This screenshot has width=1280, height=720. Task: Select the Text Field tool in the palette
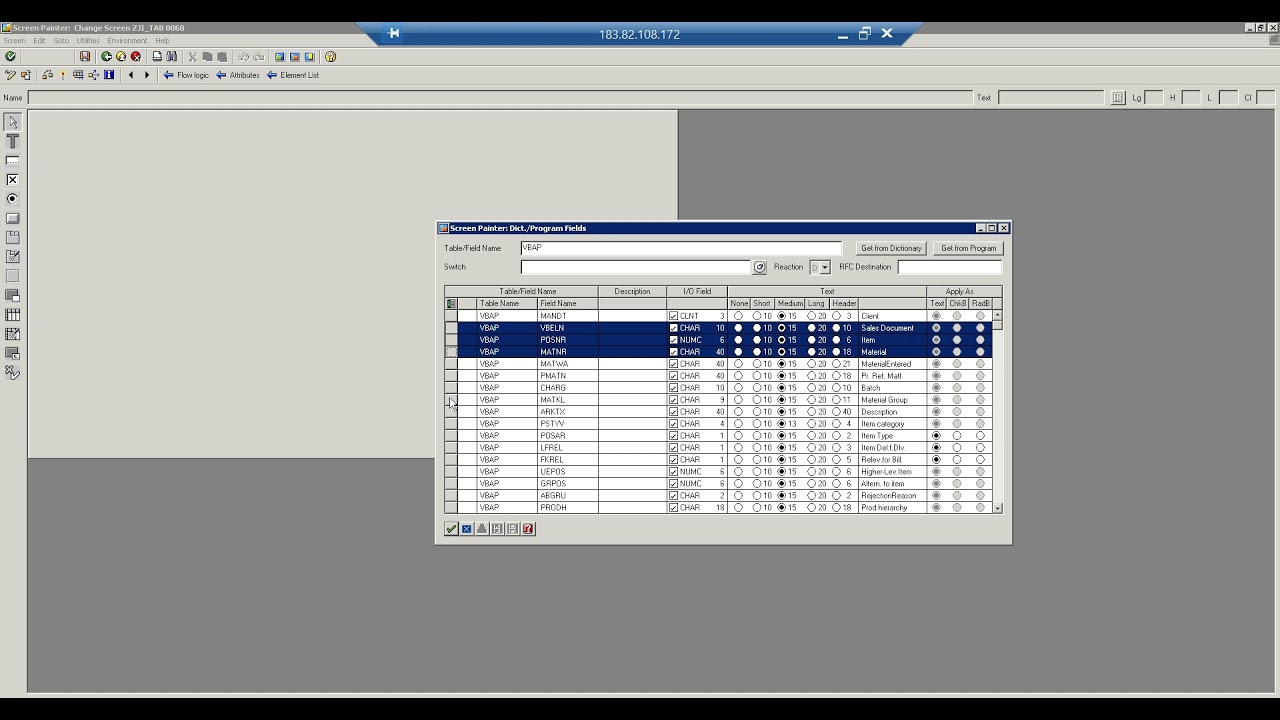[13, 141]
